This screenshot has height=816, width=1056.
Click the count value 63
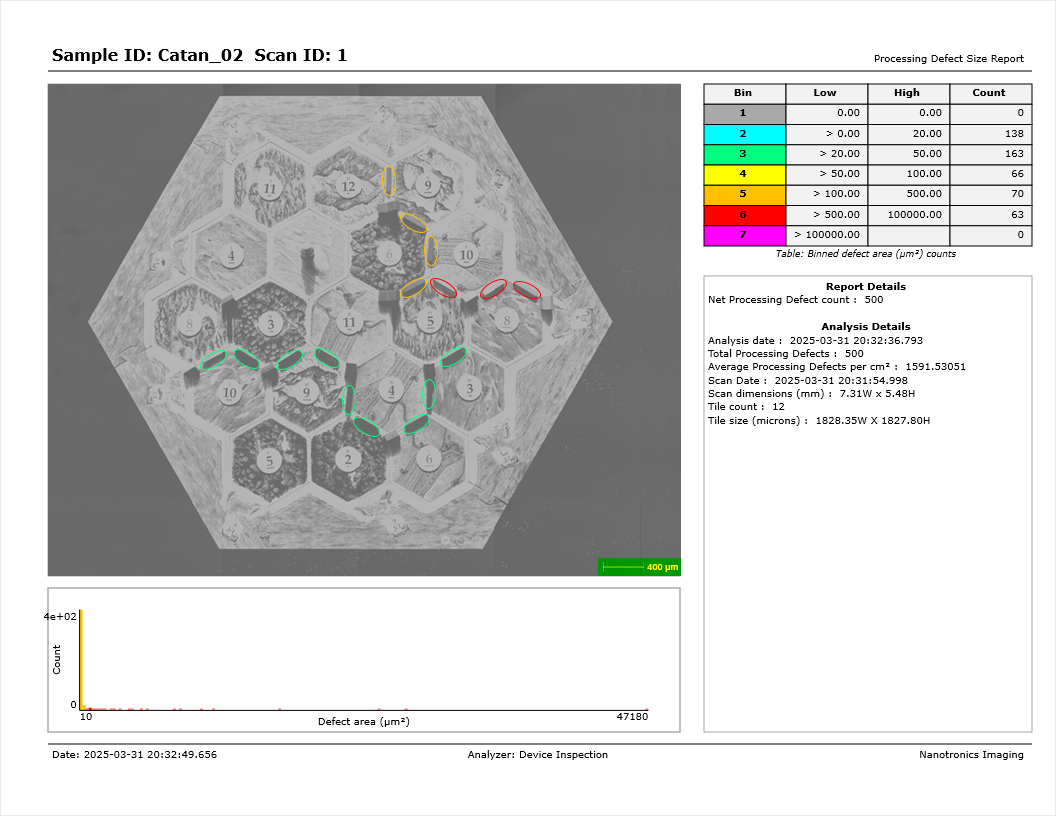[x=1018, y=215]
